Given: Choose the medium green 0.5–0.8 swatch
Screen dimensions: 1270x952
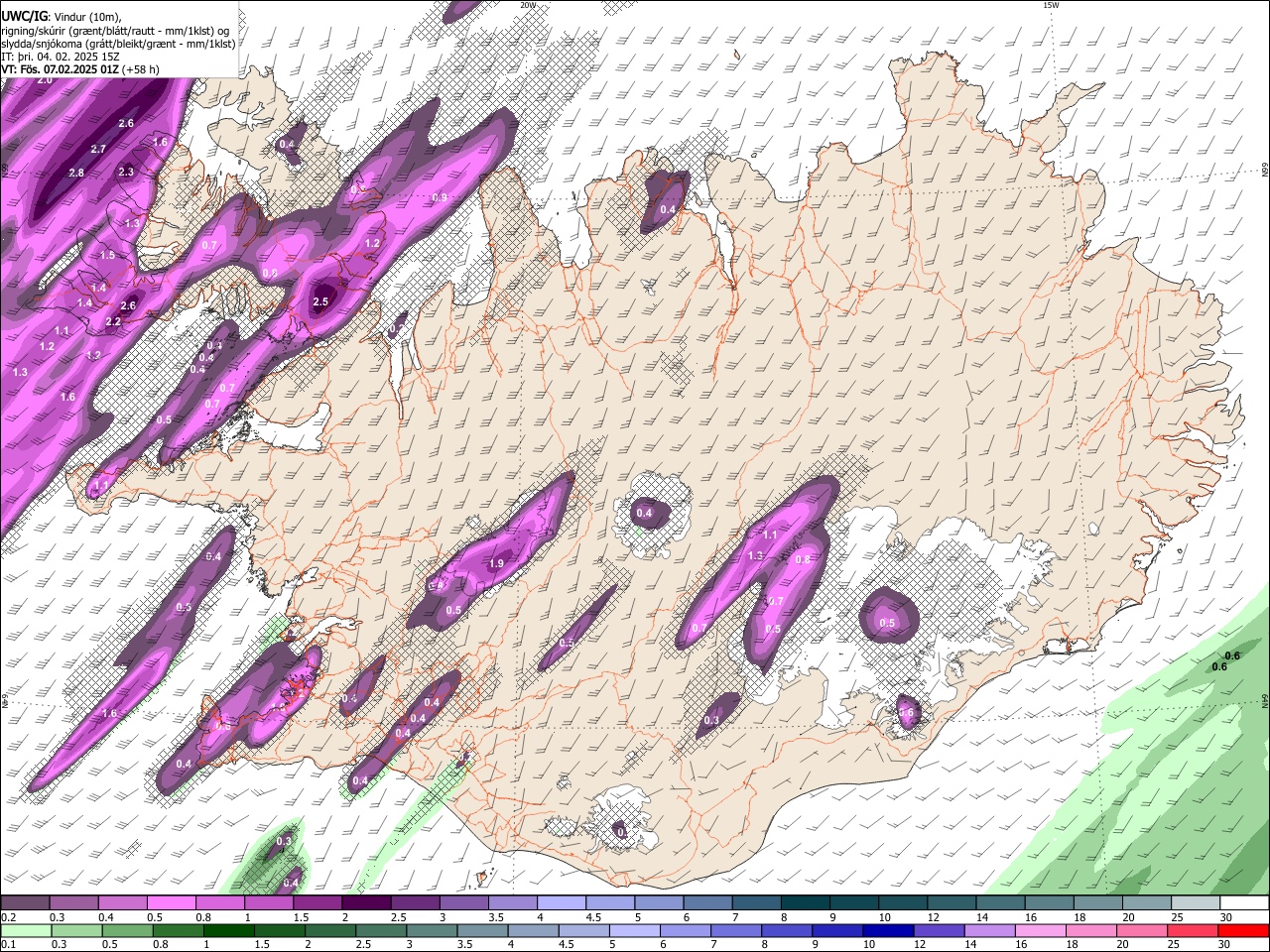Looking at the screenshot, I should (x=127, y=930).
